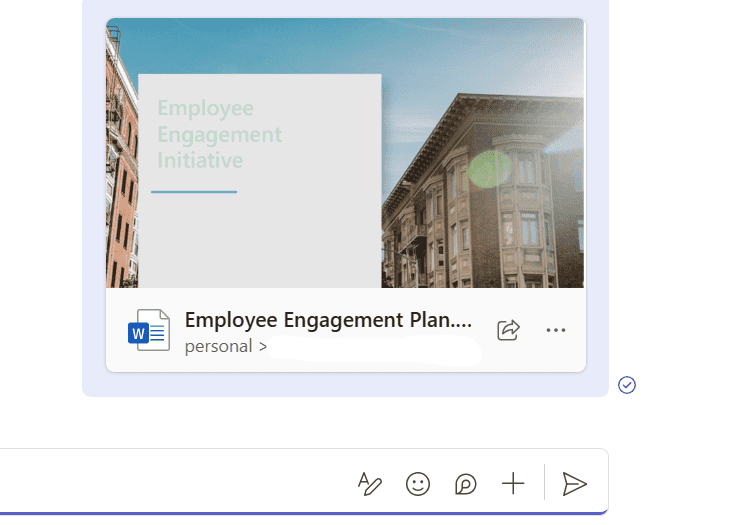Click the sent status checkmark circle

(627, 385)
